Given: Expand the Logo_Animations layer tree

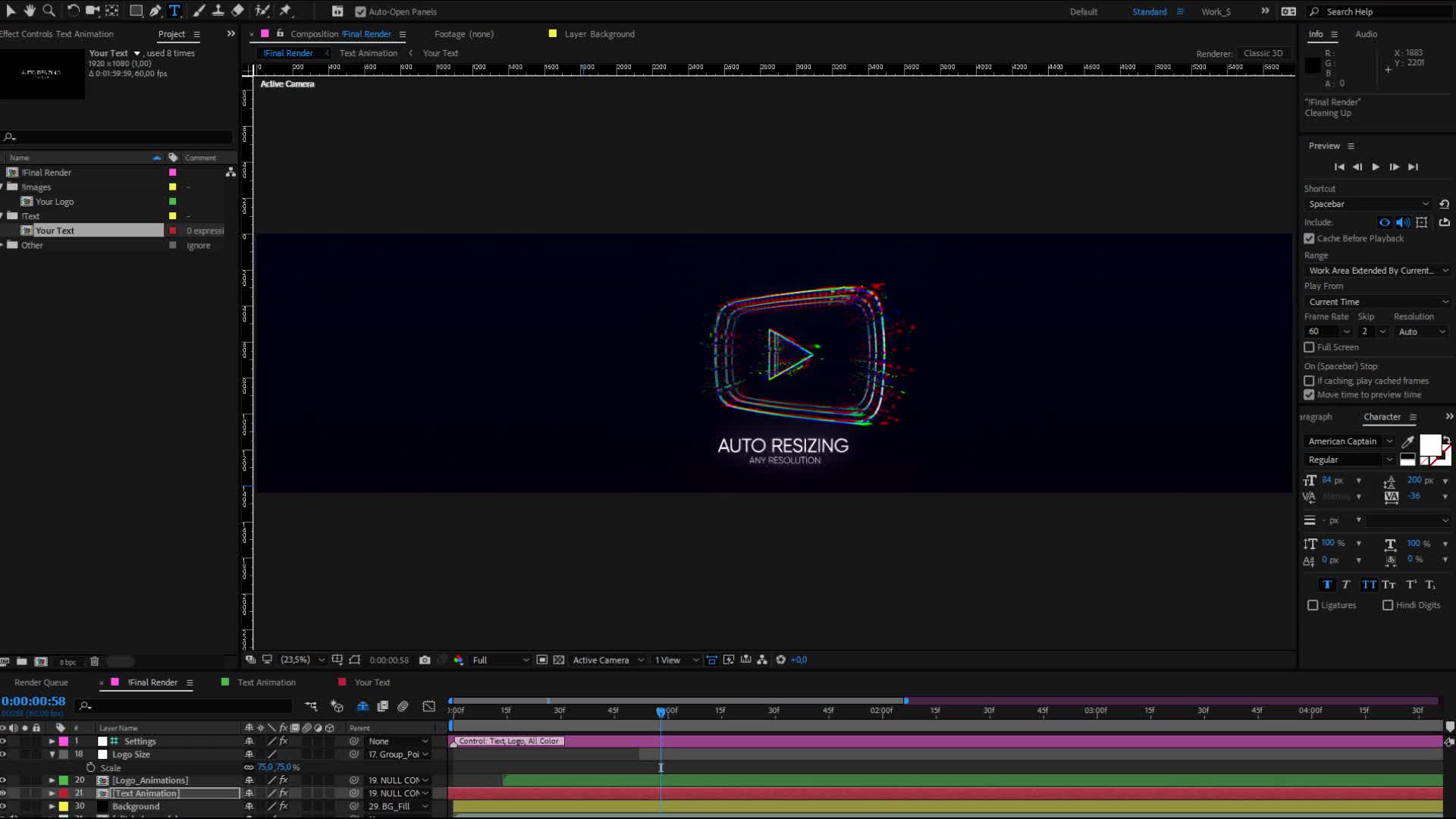Looking at the screenshot, I should (x=51, y=780).
